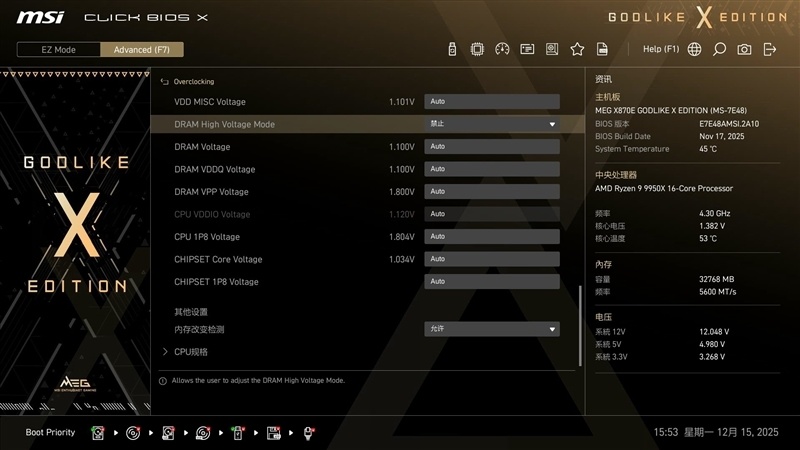This screenshot has width=800, height=450.
Task: Open the 内存改变检测 dropdown
Action: 492,329
